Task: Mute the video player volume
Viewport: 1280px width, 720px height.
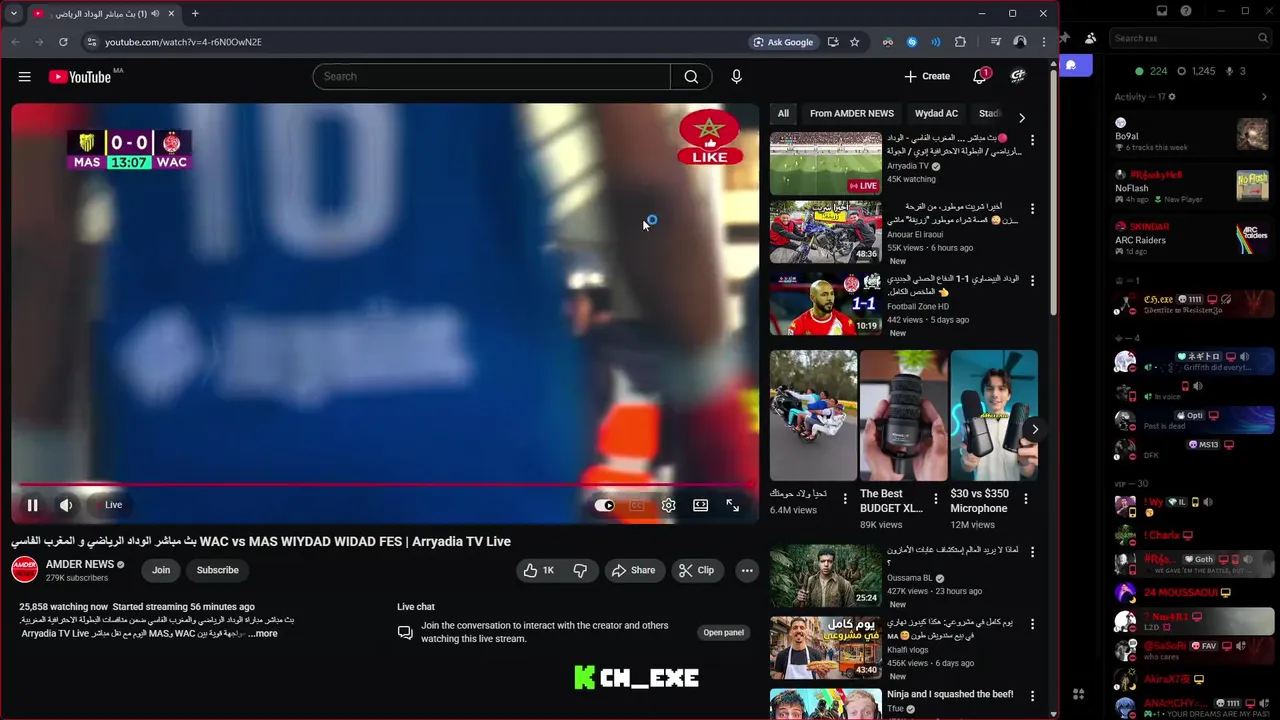Action: pyautogui.click(x=66, y=505)
